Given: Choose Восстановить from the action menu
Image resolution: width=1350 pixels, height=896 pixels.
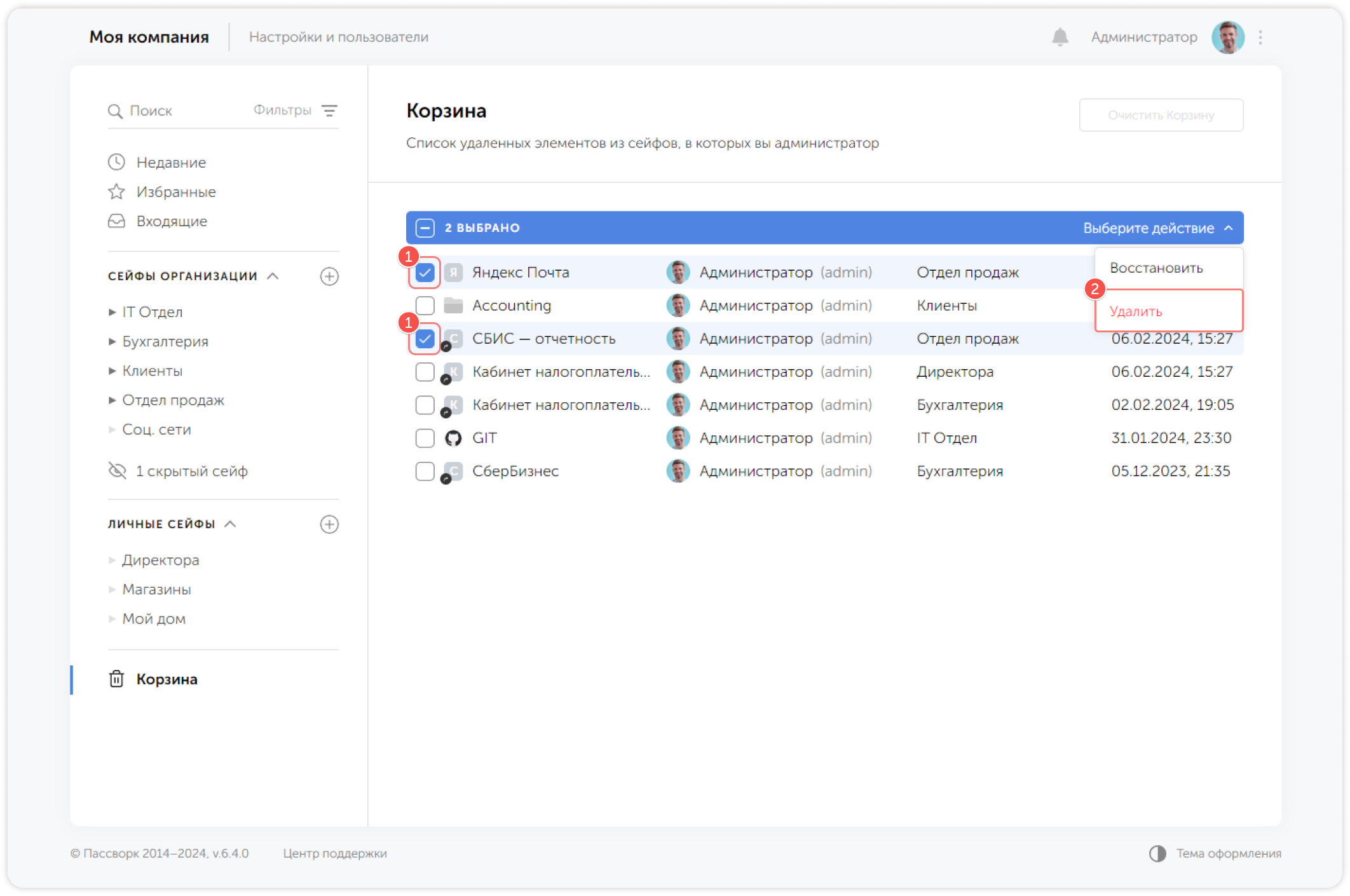Looking at the screenshot, I should (1156, 268).
